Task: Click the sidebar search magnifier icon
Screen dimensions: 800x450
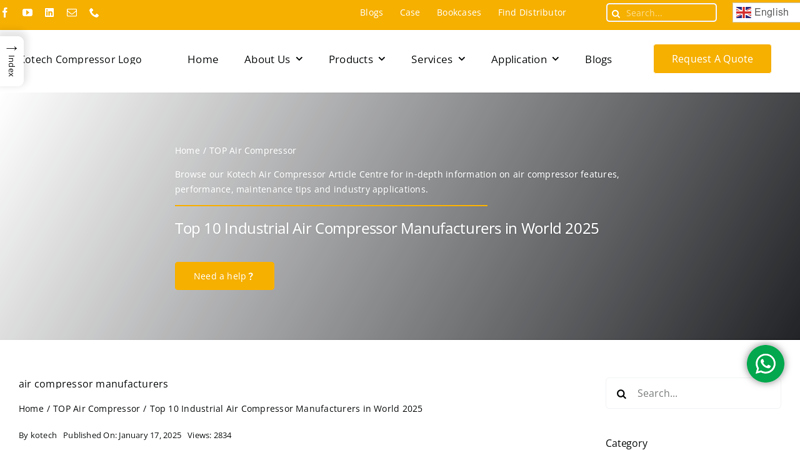Action: (x=621, y=393)
